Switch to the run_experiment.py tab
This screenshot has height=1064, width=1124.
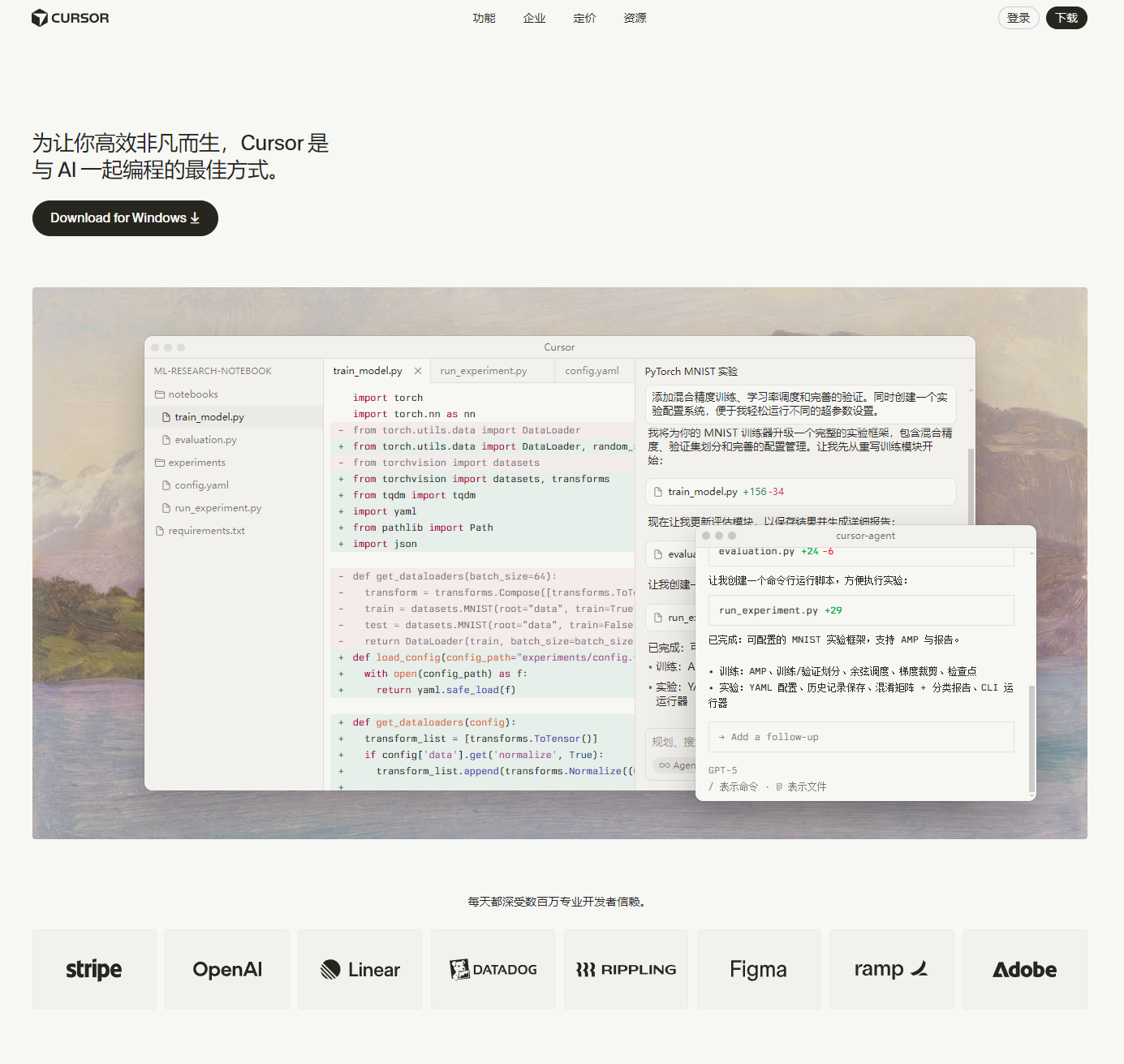484,371
